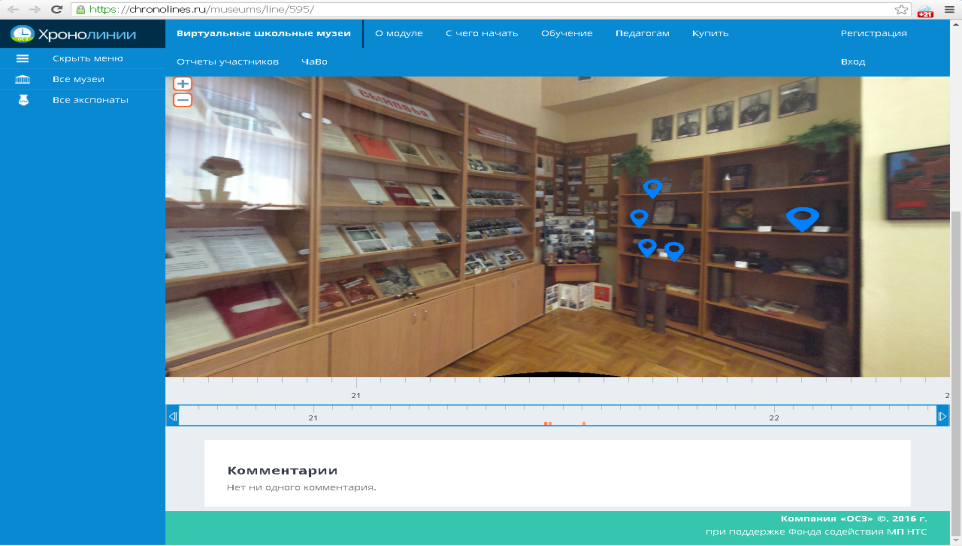Click the large blue map pin marker
This screenshot has height=546, width=962.
coord(802,219)
